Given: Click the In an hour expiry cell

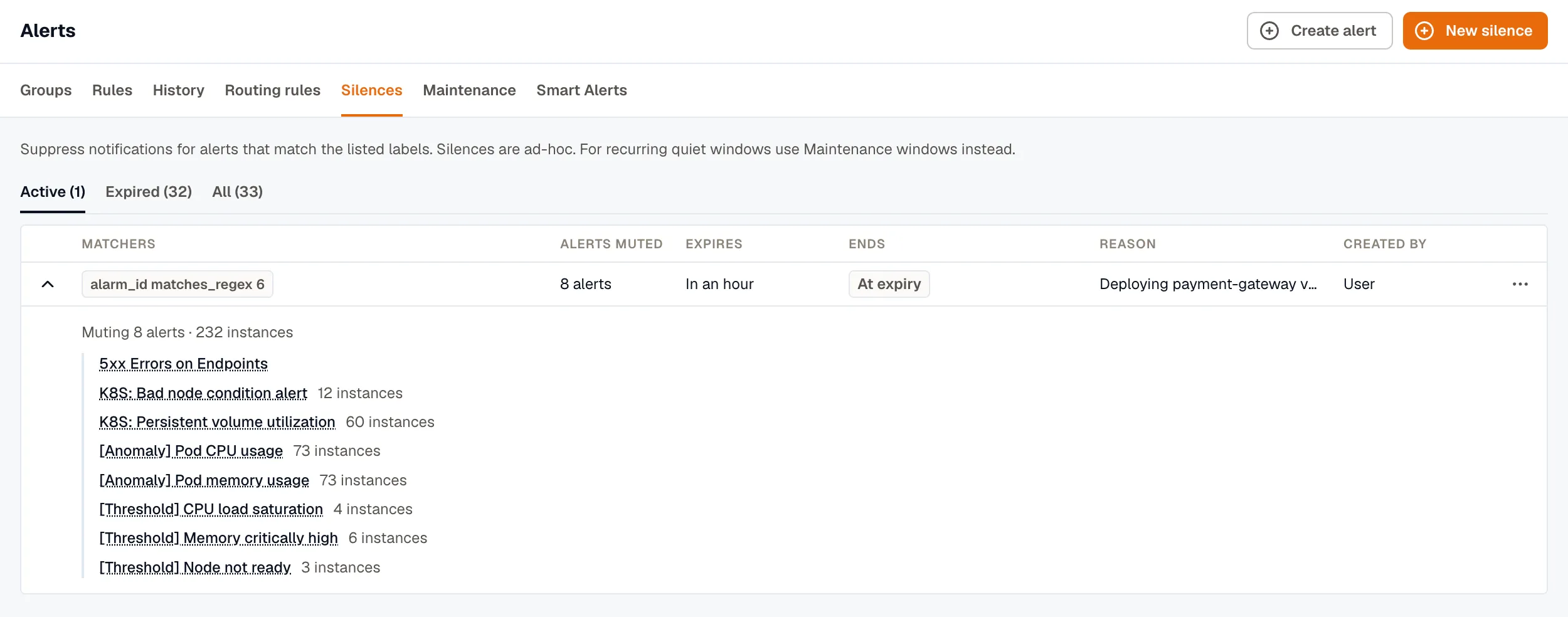Looking at the screenshot, I should (x=719, y=284).
